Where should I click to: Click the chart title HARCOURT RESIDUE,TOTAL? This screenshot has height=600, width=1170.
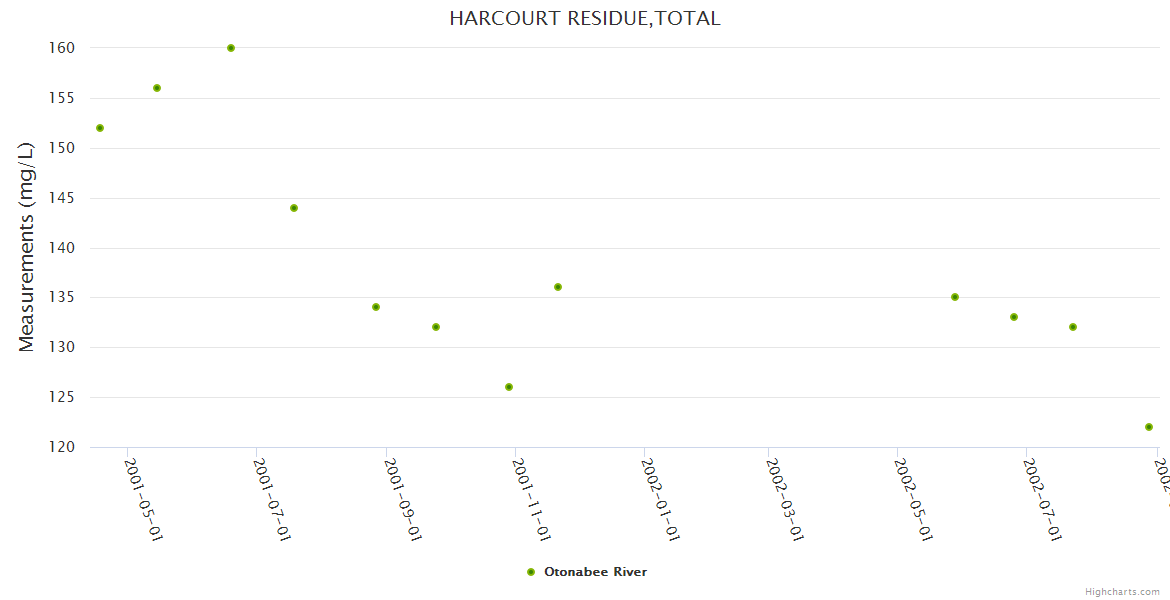pyautogui.click(x=584, y=18)
